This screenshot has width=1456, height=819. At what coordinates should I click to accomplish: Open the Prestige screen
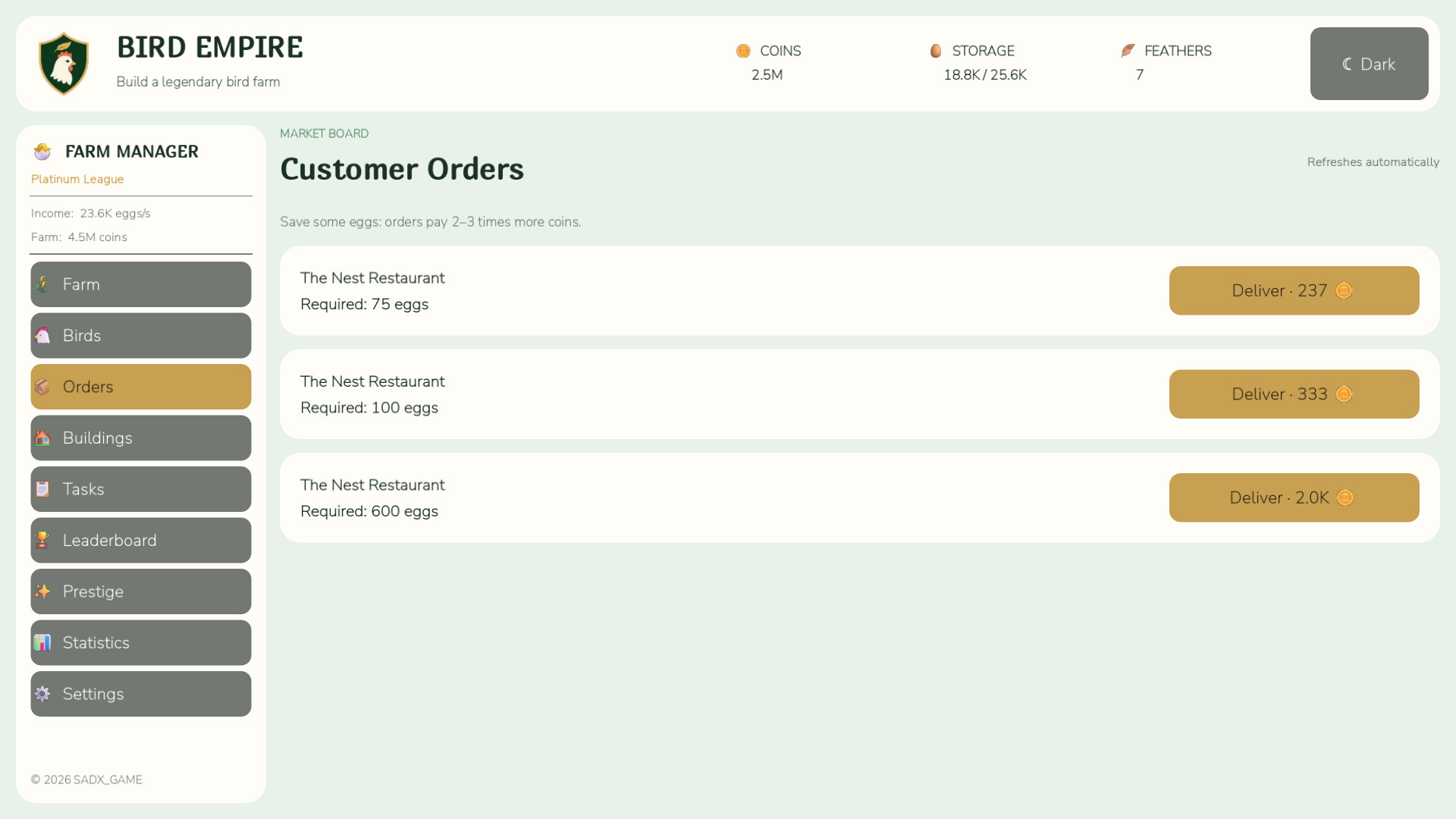click(141, 591)
